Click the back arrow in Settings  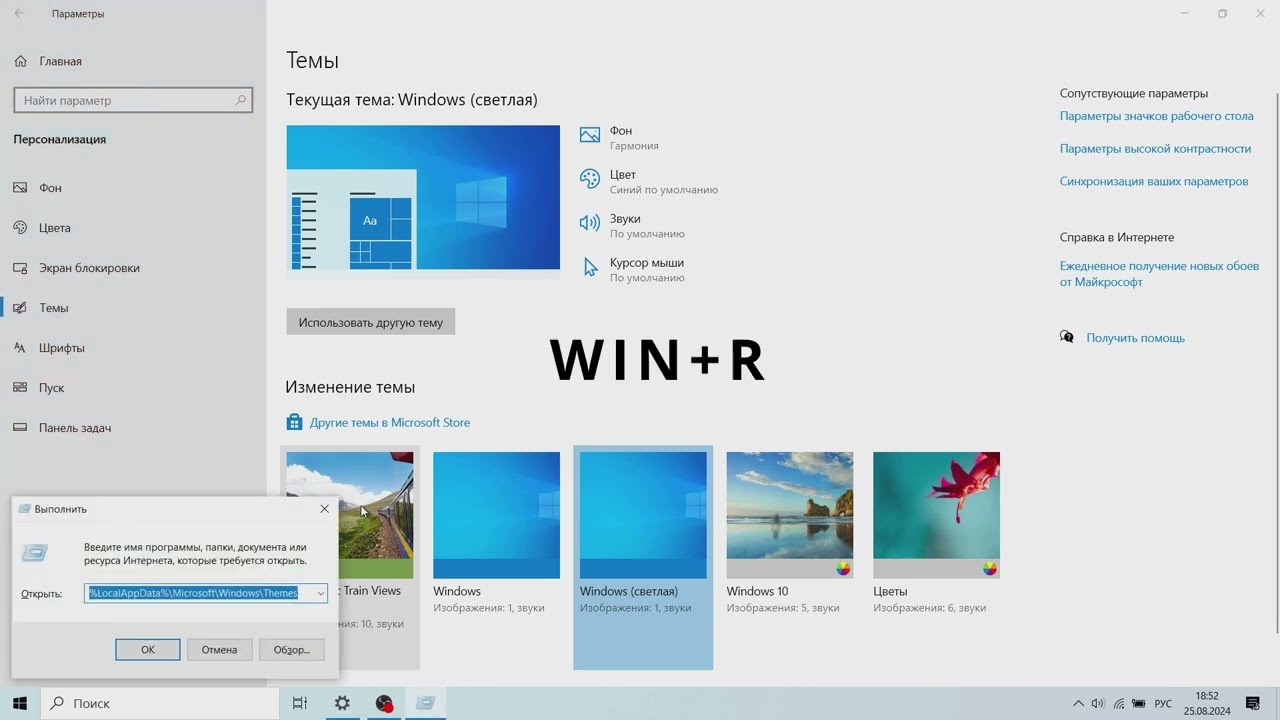tap(20, 14)
